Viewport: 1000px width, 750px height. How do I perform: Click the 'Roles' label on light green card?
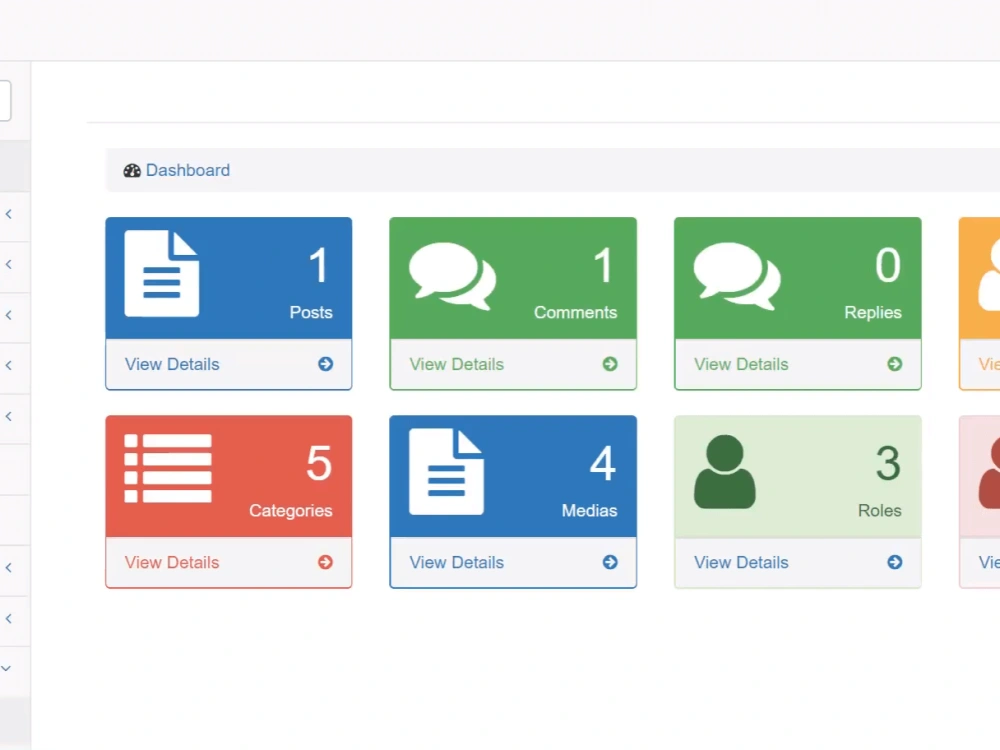click(879, 511)
